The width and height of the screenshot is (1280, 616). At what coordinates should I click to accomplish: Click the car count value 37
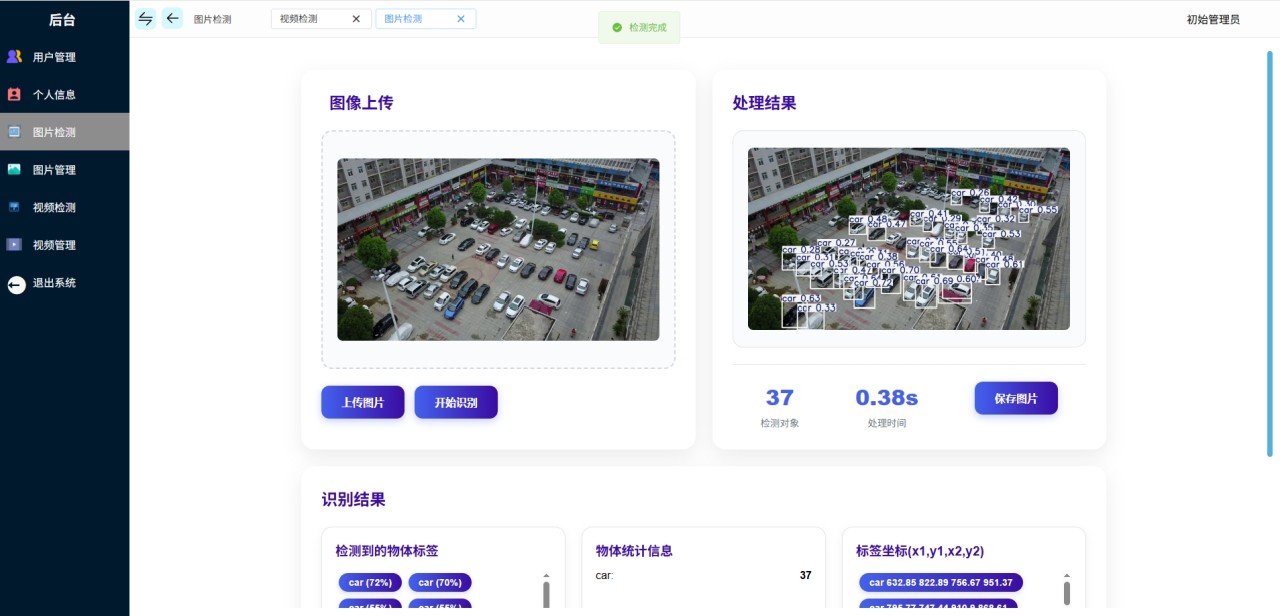coord(805,575)
